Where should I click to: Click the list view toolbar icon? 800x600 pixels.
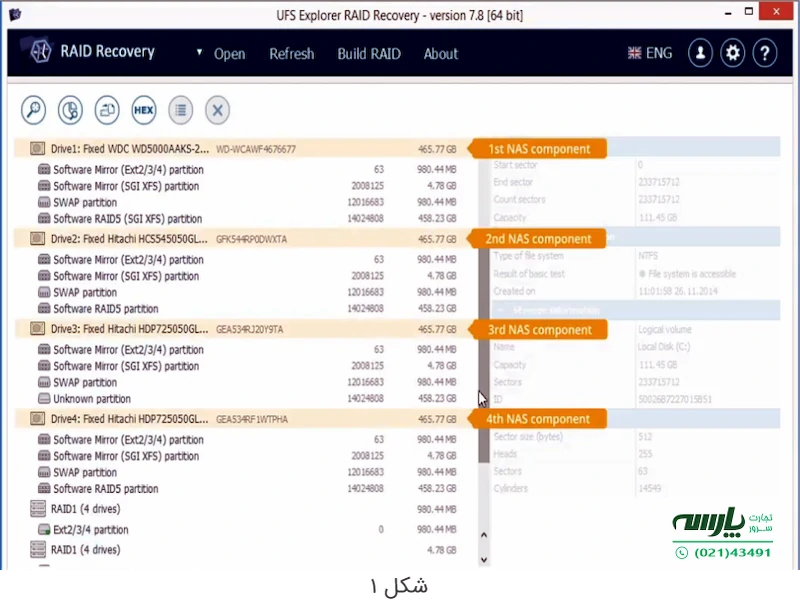(x=181, y=110)
